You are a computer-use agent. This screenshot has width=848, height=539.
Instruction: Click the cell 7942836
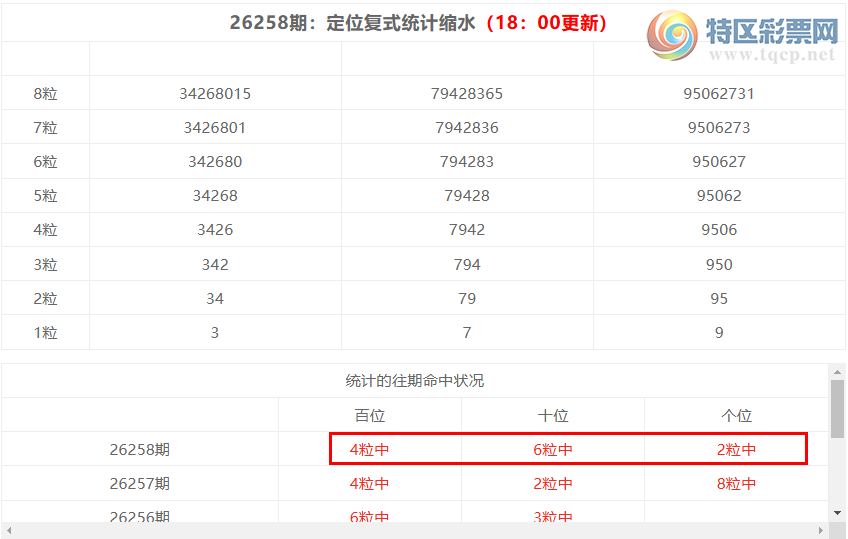click(467, 128)
